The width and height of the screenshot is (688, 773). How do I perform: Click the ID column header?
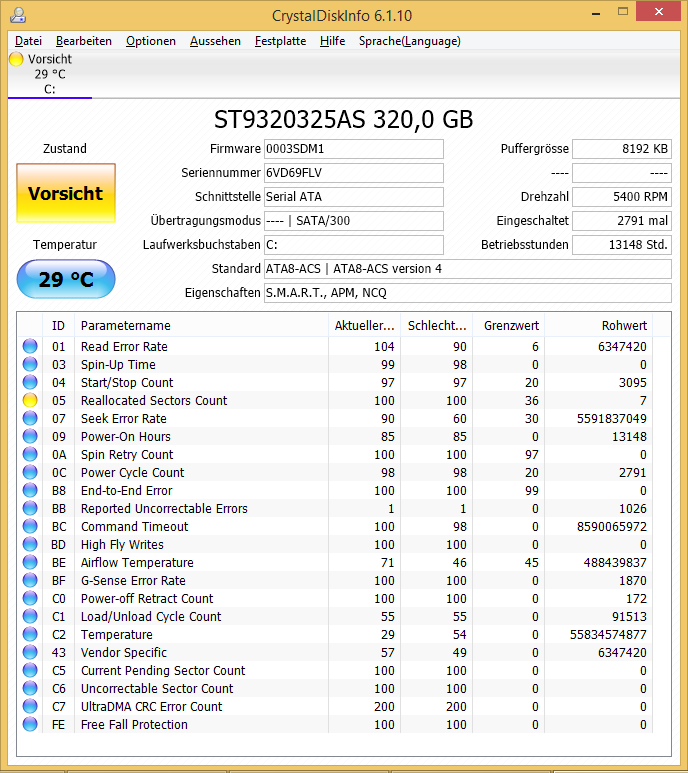tap(59, 325)
